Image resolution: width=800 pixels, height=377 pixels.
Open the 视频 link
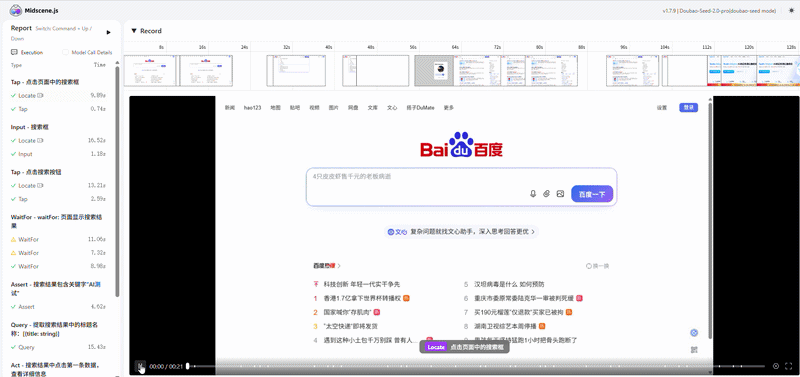tap(314, 108)
